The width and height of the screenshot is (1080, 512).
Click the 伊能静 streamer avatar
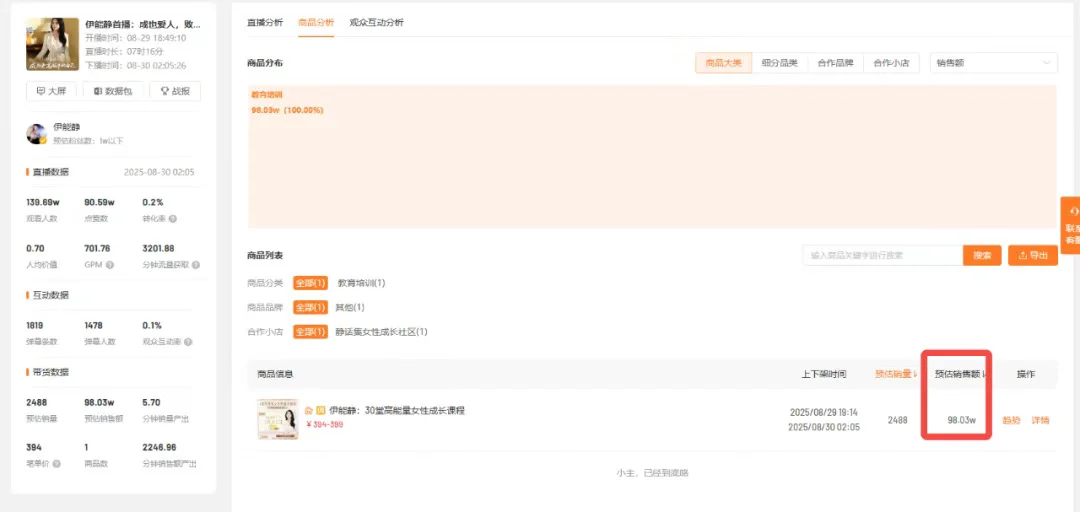37,134
